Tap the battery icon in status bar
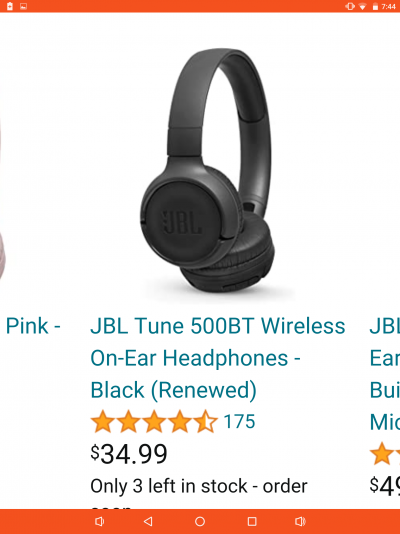The image size is (400, 534). tap(375, 6)
